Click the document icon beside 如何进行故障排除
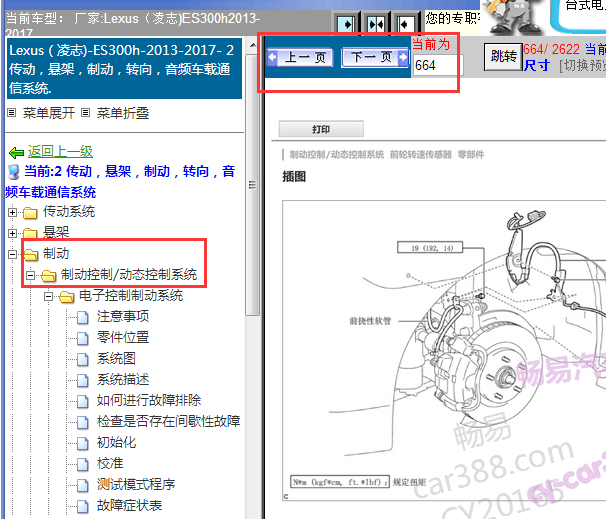The height and width of the screenshot is (519, 606). [82, 401]
